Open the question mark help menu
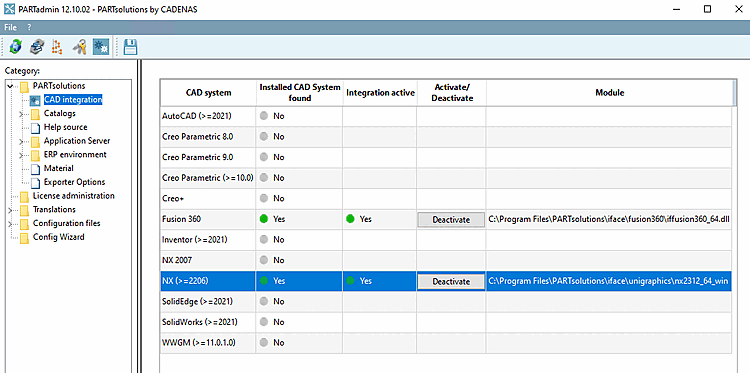 (29, 27)
